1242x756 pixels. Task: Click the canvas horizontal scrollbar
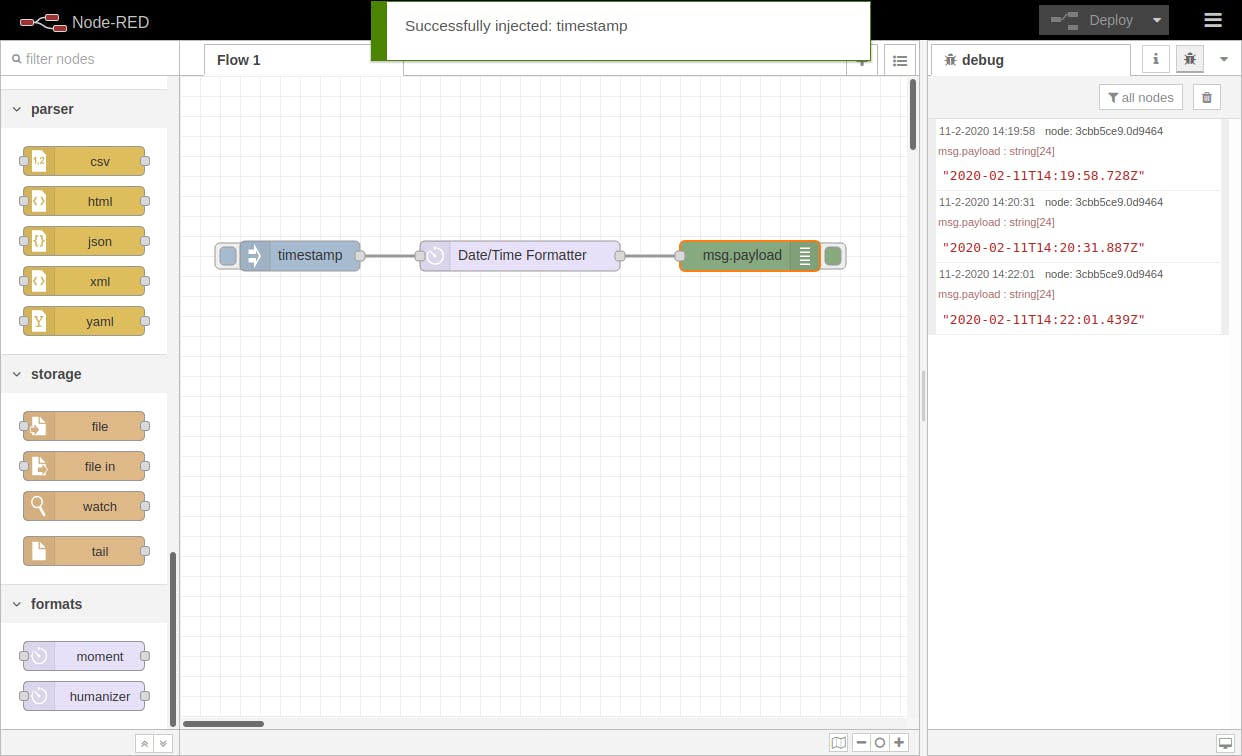pos(224,724)
